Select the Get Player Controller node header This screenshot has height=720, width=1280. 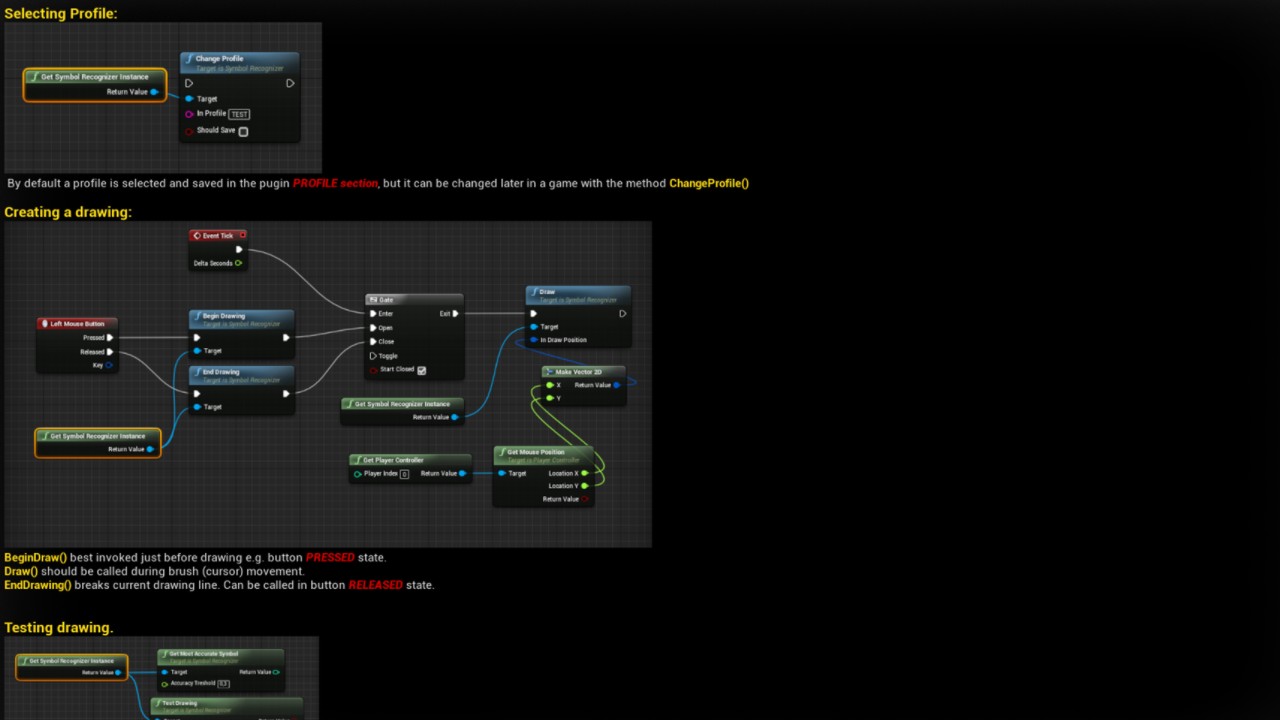(x=410, y=460)
